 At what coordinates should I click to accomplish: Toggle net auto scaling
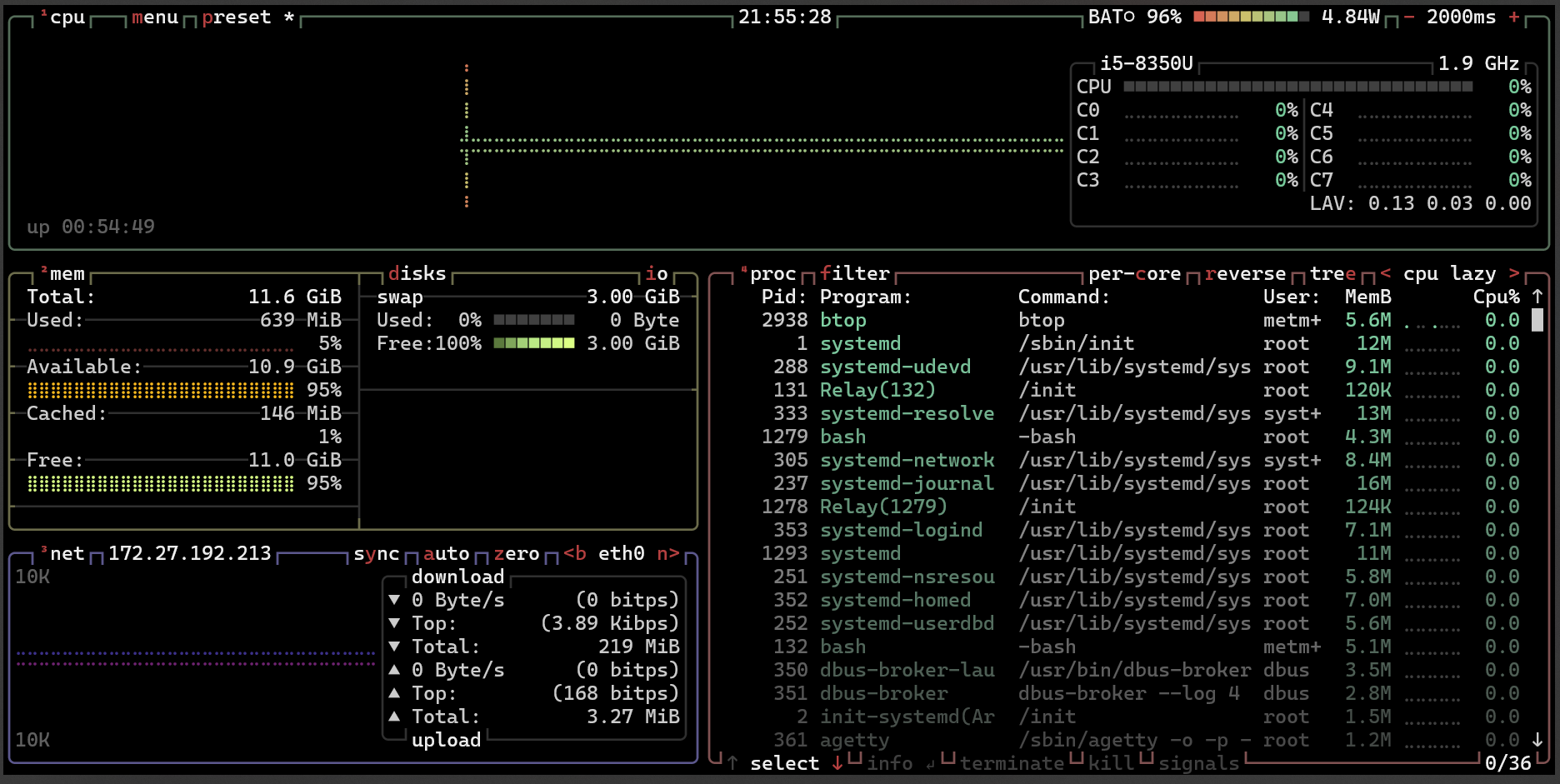pos(447,553)
